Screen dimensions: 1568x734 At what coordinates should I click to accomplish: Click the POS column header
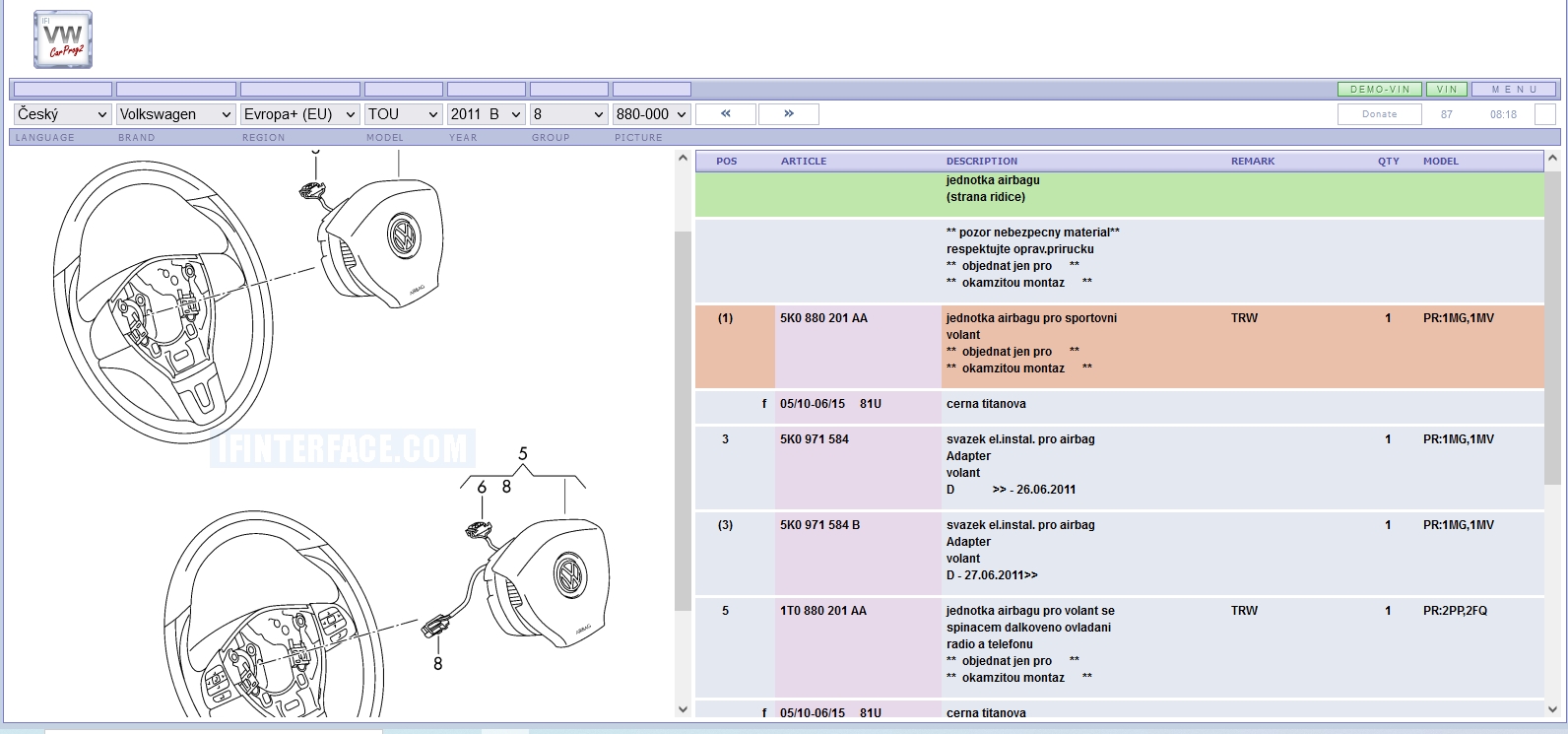tap(727, 162)
